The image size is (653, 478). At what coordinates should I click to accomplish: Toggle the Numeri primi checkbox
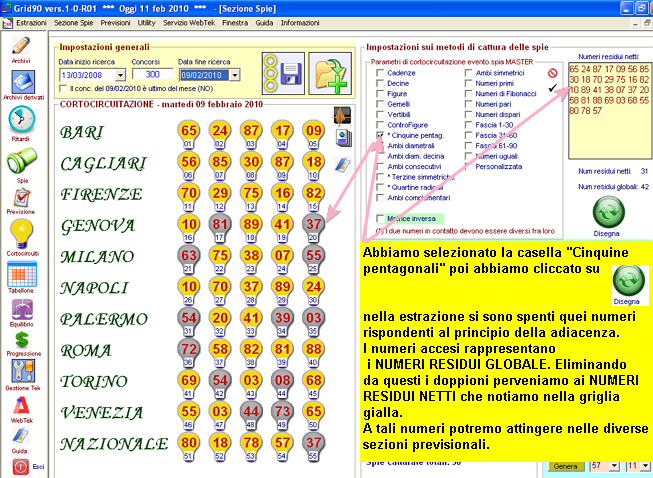[x=469, y=83]
